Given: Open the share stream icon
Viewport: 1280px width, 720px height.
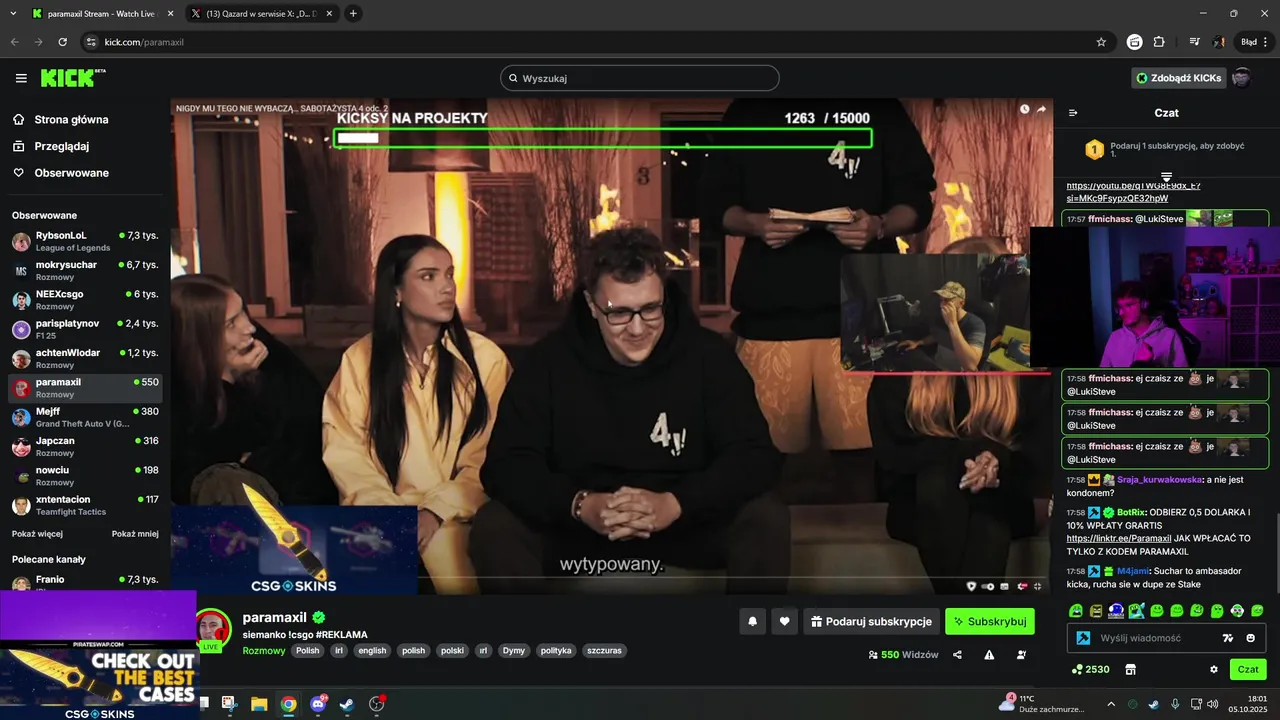Looking at the screenshot, I should pyautogui.click(x=957, y=655).
